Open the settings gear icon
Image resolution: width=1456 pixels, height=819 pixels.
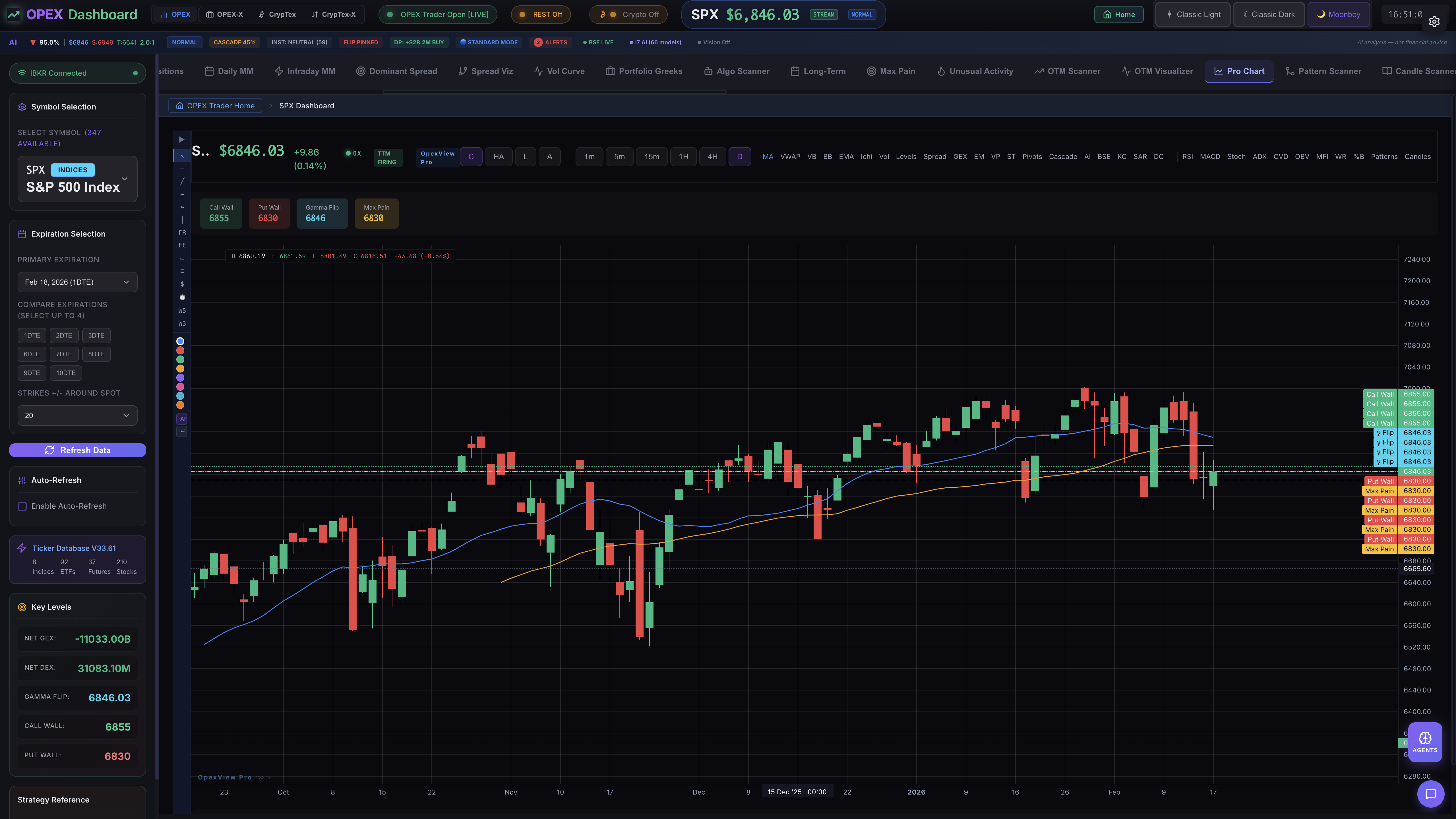[x=1434, y=22]
